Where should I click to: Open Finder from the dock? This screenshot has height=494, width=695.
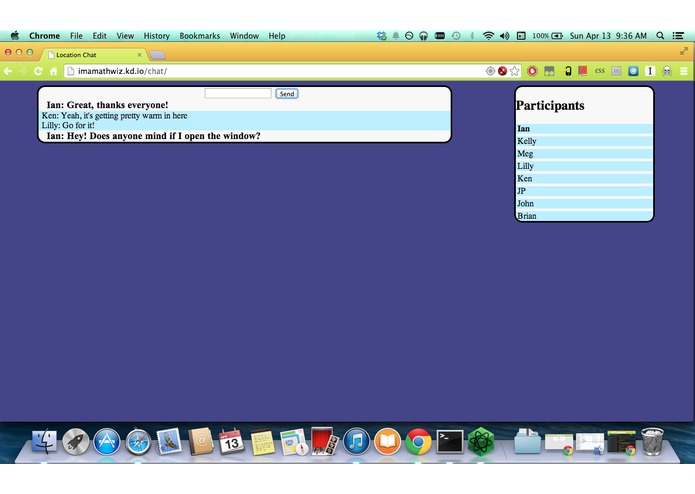coord(44,442)
